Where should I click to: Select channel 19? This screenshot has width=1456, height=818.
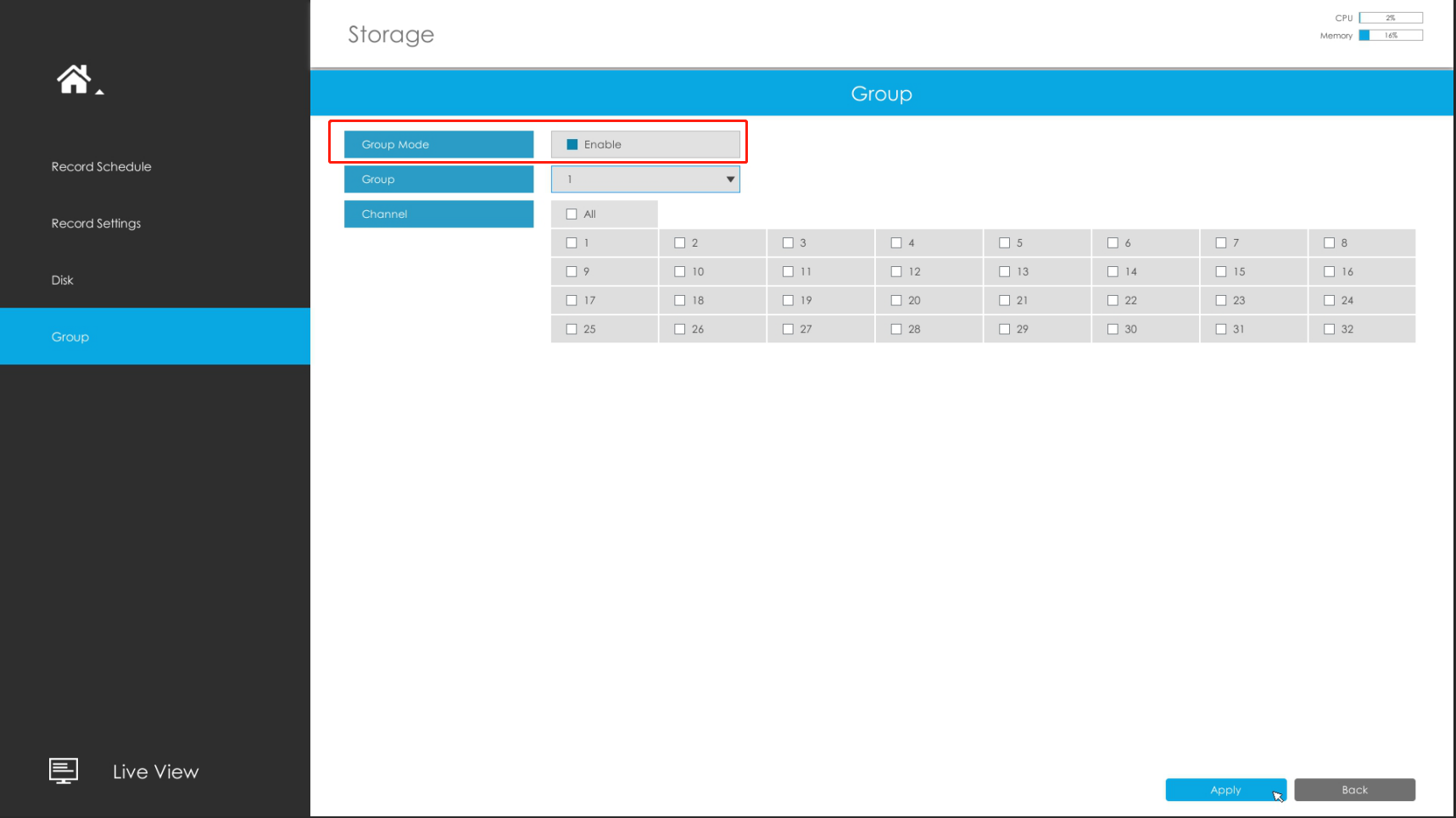[x=788, y=301]
